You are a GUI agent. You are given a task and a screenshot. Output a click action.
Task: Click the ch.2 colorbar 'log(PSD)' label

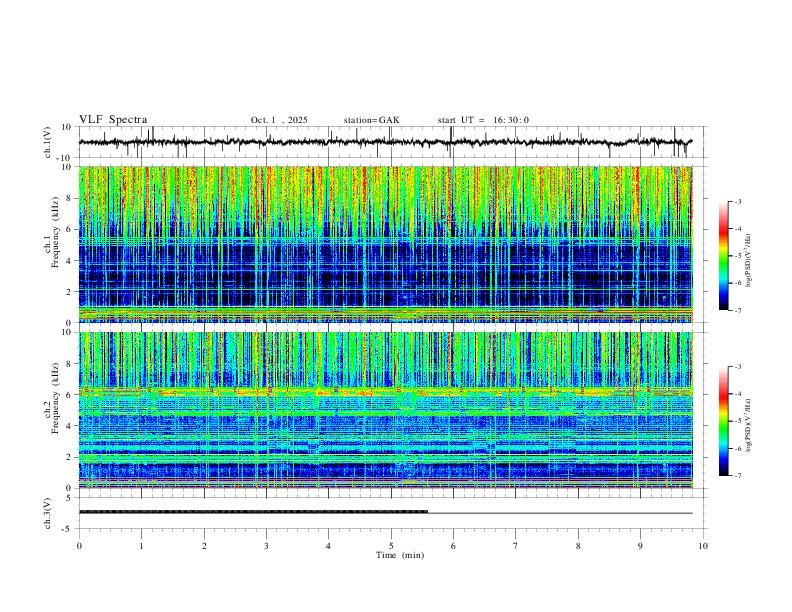pos(748,426)
